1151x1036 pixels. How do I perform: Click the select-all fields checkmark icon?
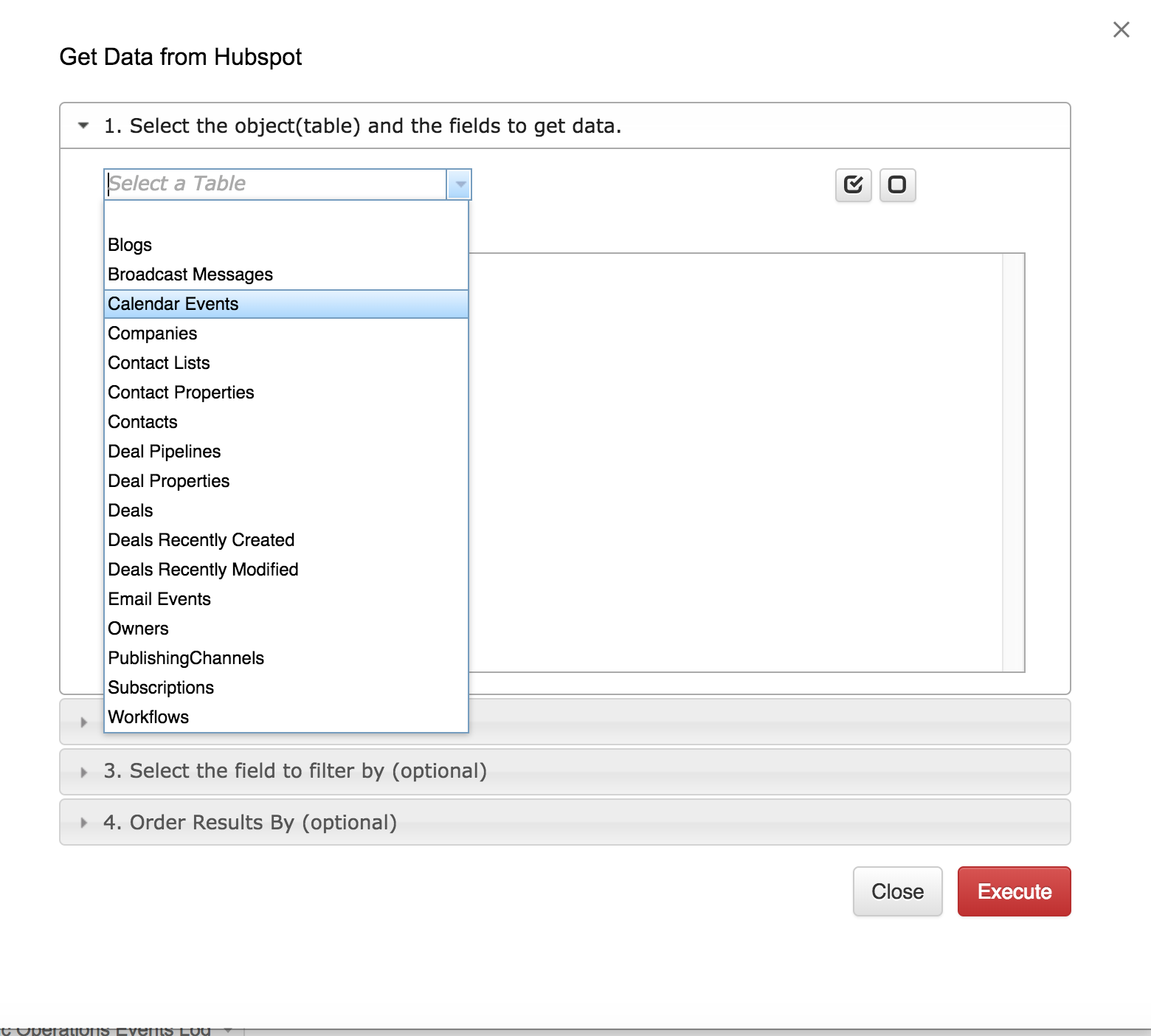point(854,184)
